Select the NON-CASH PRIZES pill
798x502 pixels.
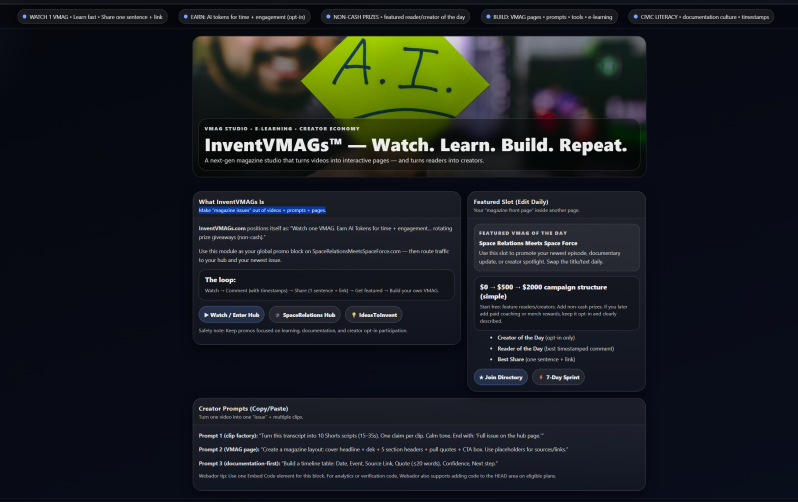pyautogui.click(x=395, y=17)
